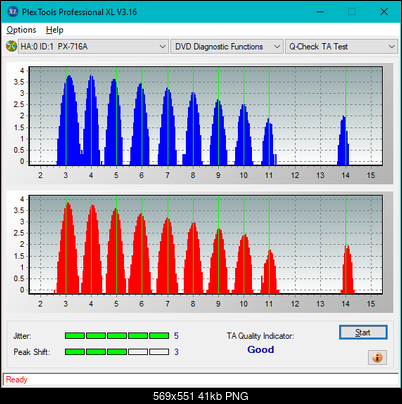402x404 pixels.
Task: Click the disc icon beside the drive selector
Action: (x=11, y=46)
